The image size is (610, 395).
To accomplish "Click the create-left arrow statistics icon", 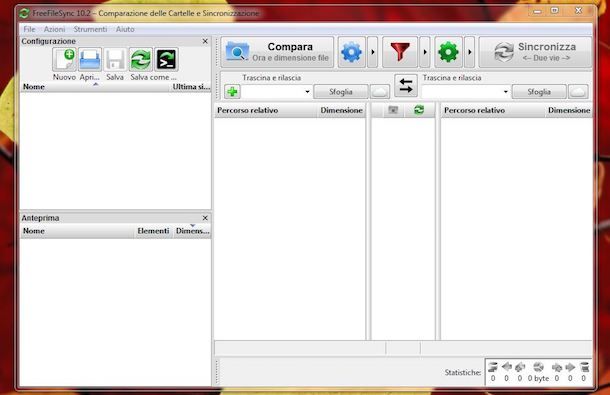I will [520, 367].
